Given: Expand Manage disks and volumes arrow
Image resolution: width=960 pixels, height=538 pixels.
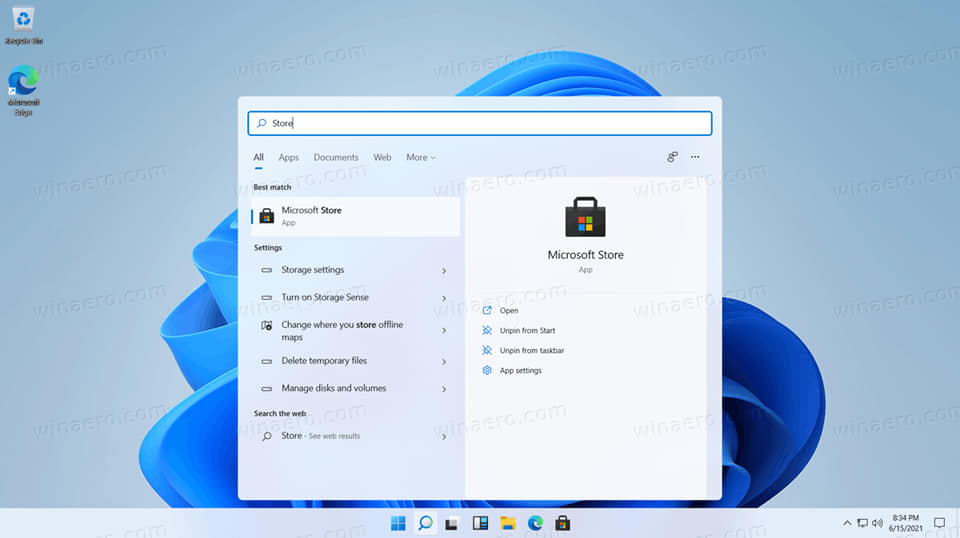Looking at the screenshot, I should [x=444, y=389].
